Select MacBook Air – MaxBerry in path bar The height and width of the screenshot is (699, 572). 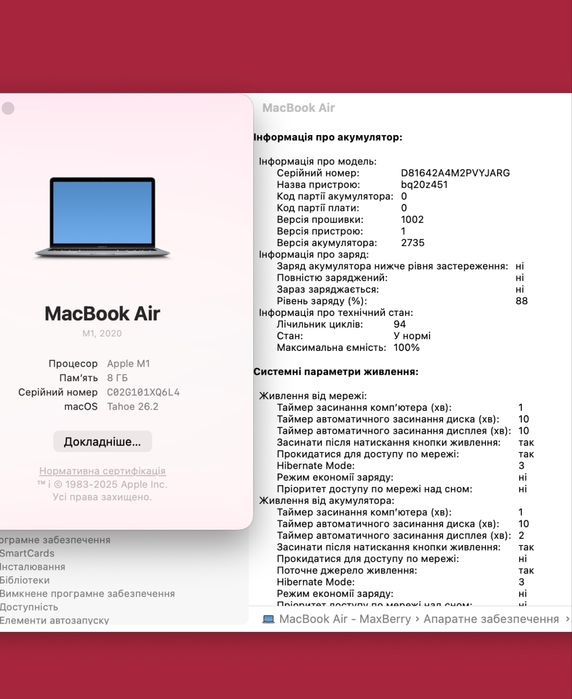pos(345,619)
